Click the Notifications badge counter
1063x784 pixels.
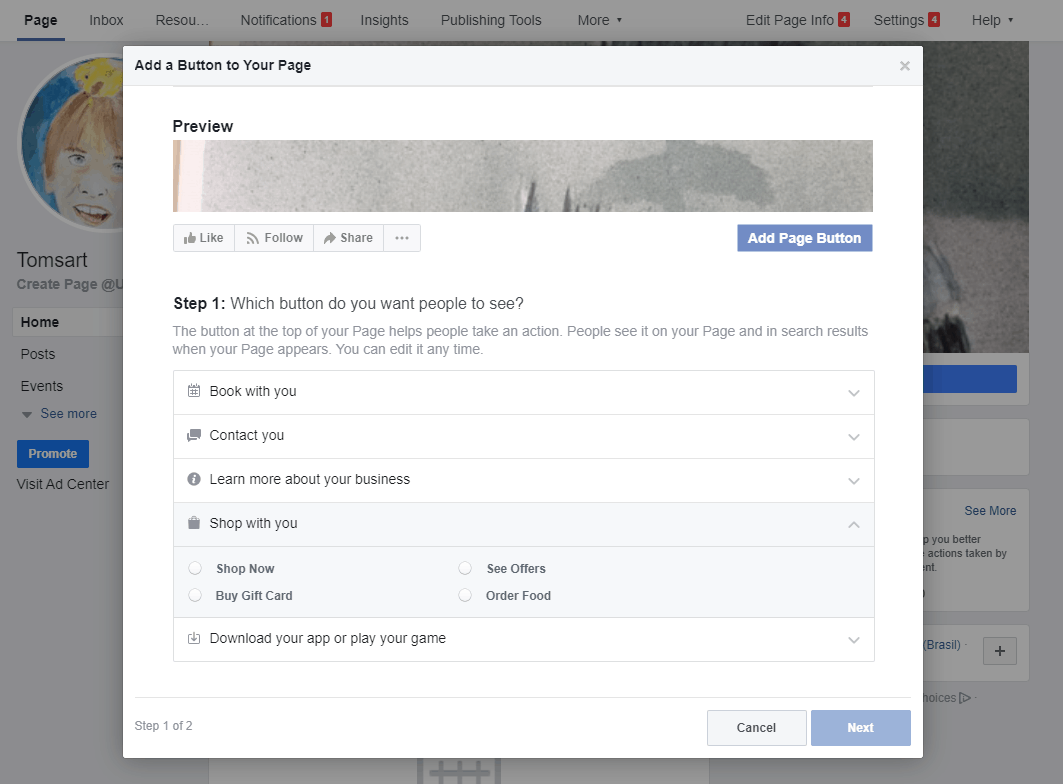(326, 20)
